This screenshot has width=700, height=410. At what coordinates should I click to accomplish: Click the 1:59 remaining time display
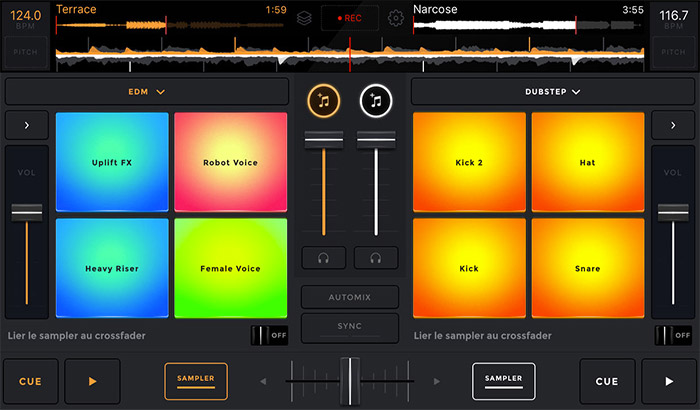point(276,10)
